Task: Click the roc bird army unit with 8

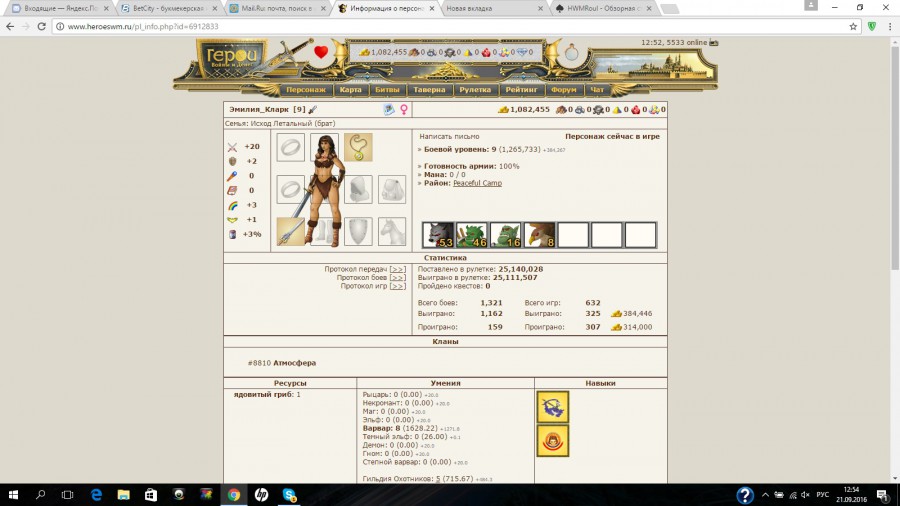Action: (x=540, y=235)
